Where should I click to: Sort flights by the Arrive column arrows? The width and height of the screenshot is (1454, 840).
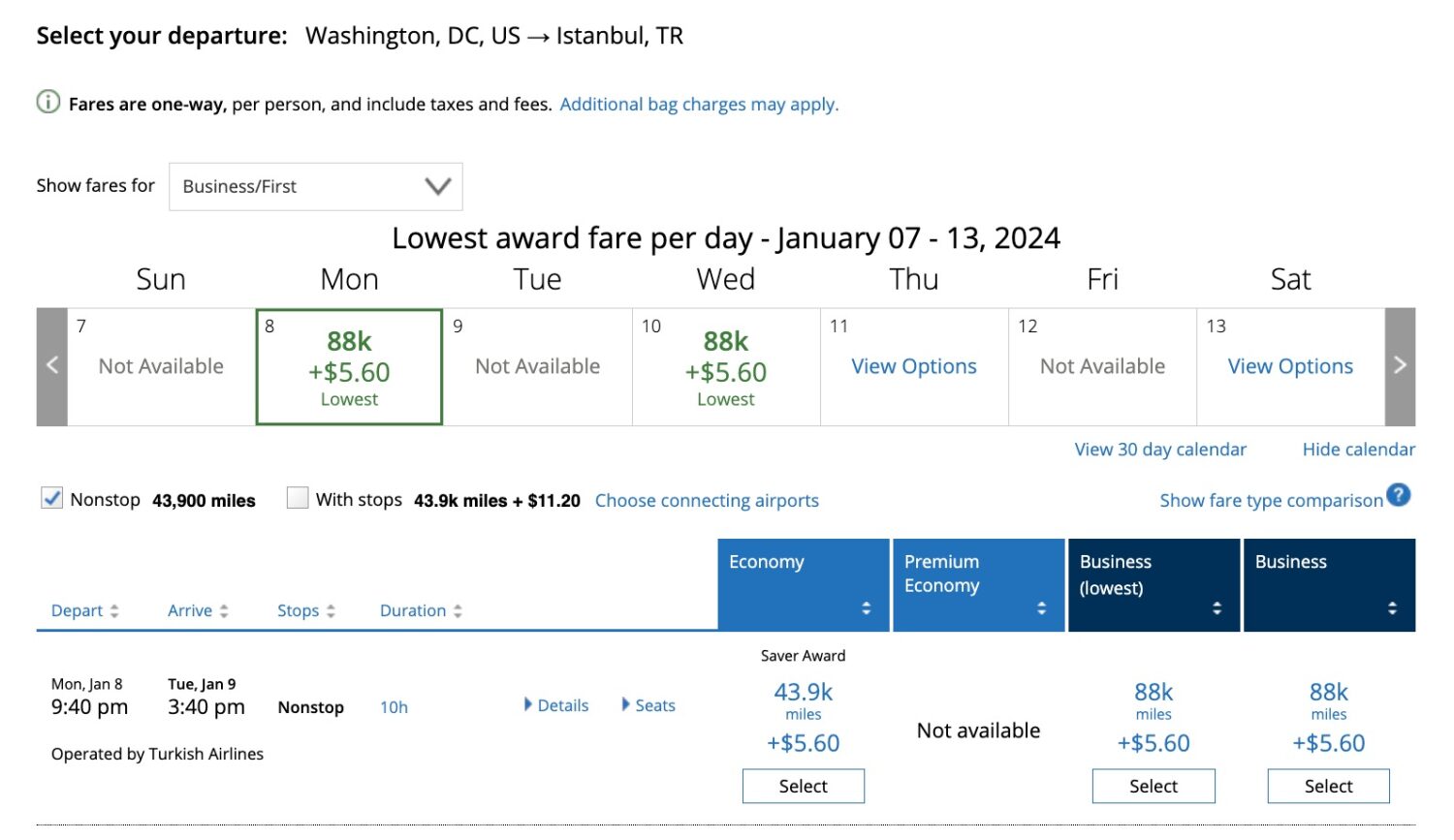pyautogui.click(x=224, y=611)
